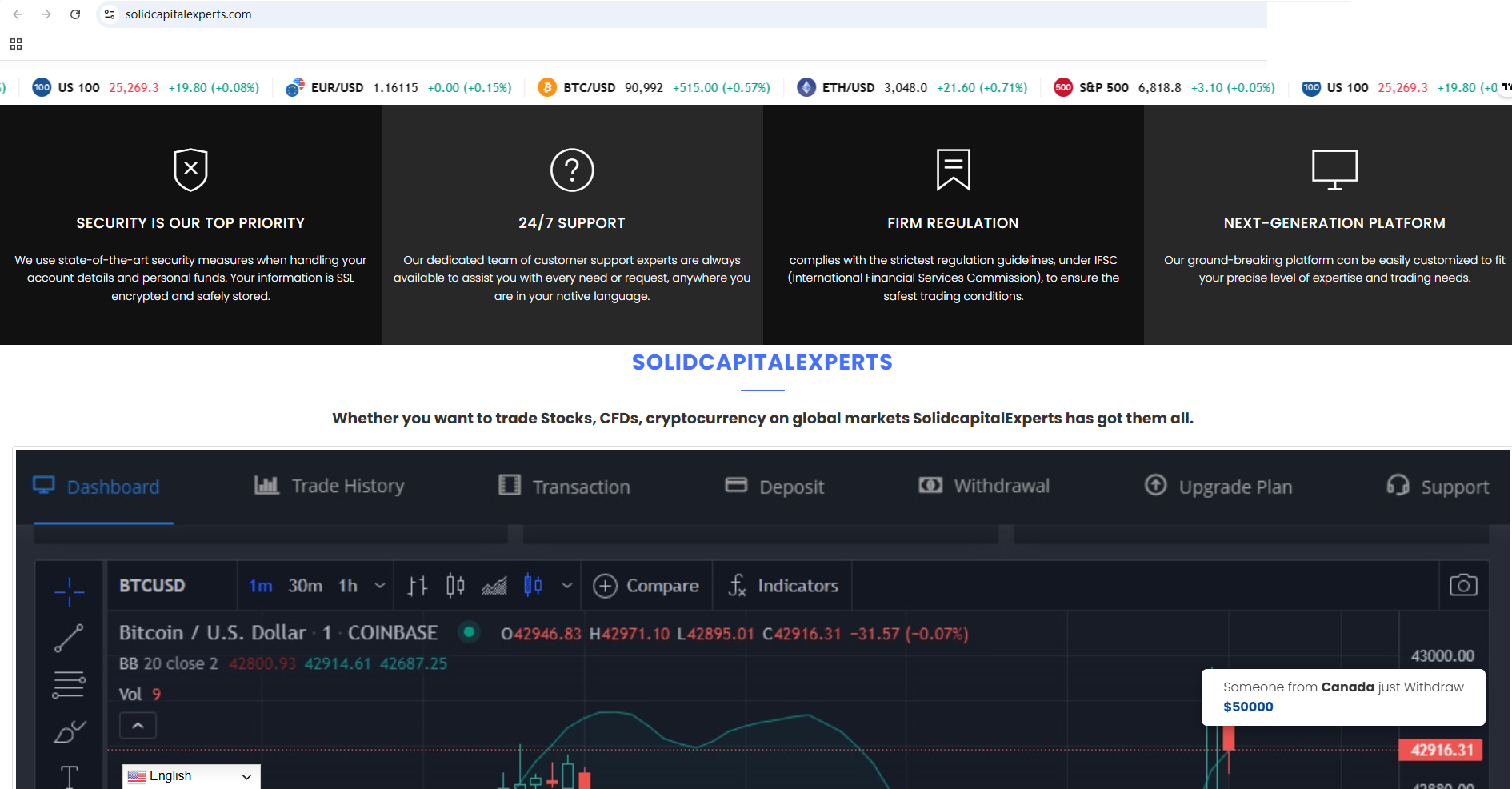This screenshot has width=1512, height=789.
Task: Click the BB 20 close 2 indicator label
Action: 169,663
